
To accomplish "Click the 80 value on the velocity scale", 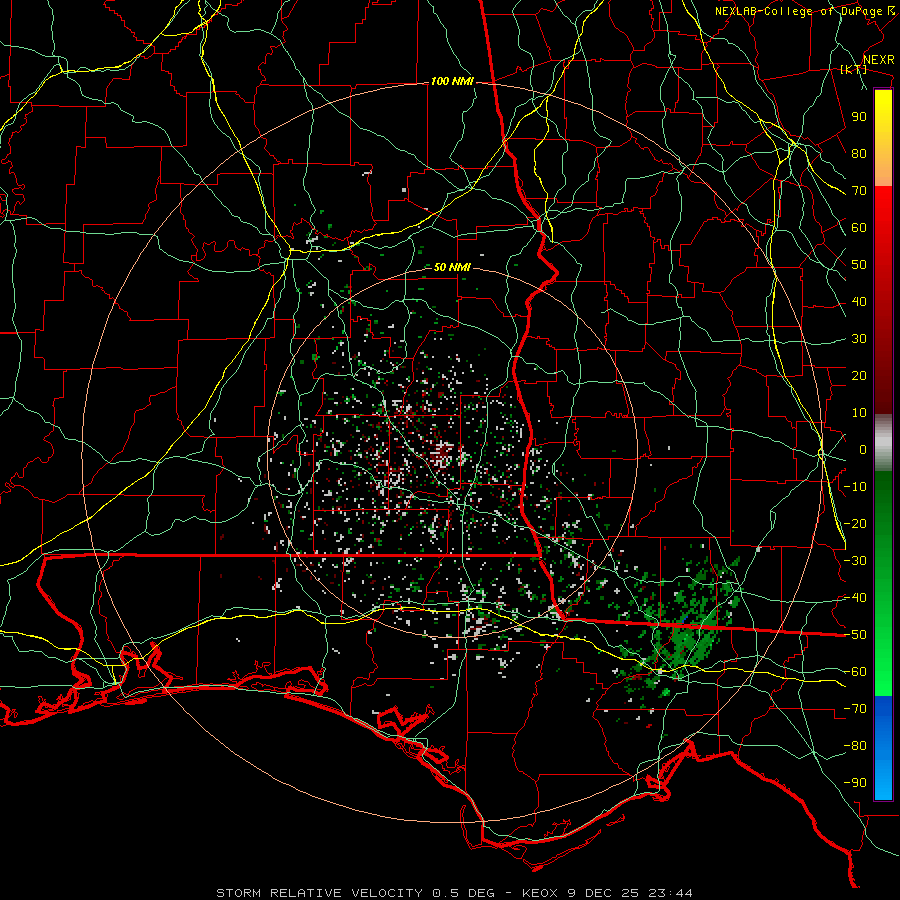I will 859,153.
